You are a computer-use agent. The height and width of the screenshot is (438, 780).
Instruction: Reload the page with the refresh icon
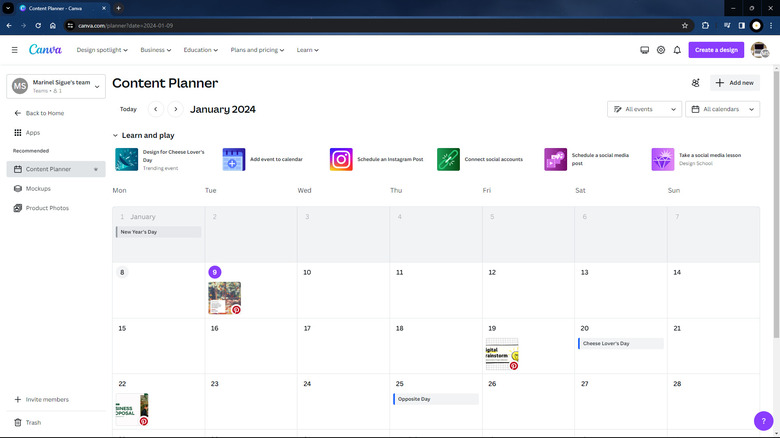click(x=38, y=25)
